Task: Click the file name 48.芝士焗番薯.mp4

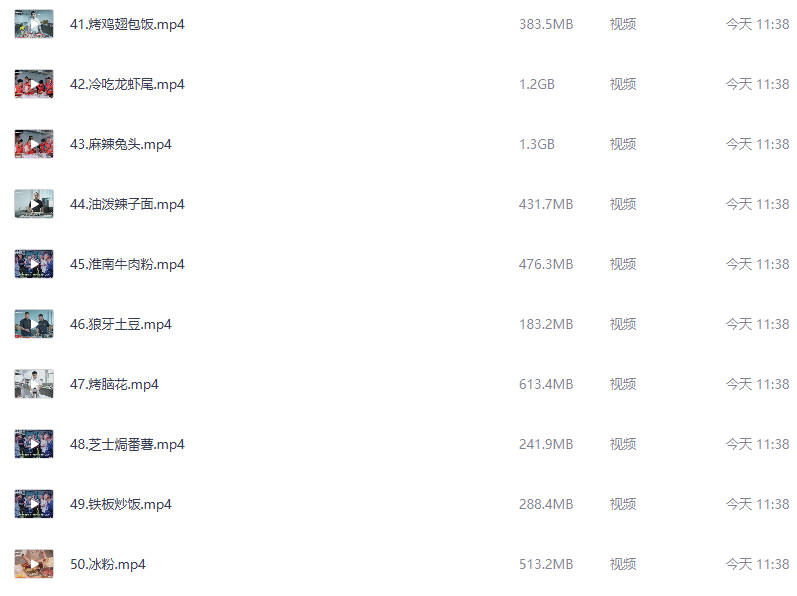Action: pos(127,444)
